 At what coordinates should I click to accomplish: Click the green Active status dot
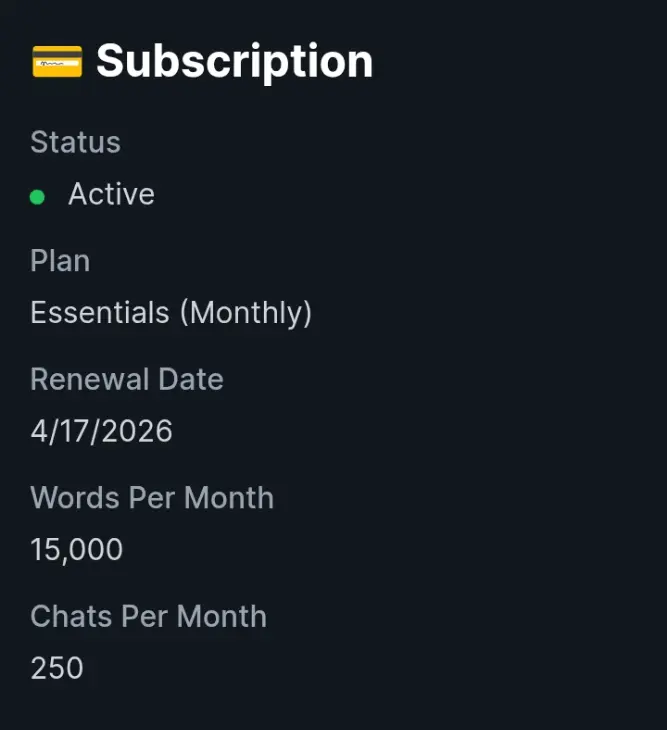tap(37, 197)
